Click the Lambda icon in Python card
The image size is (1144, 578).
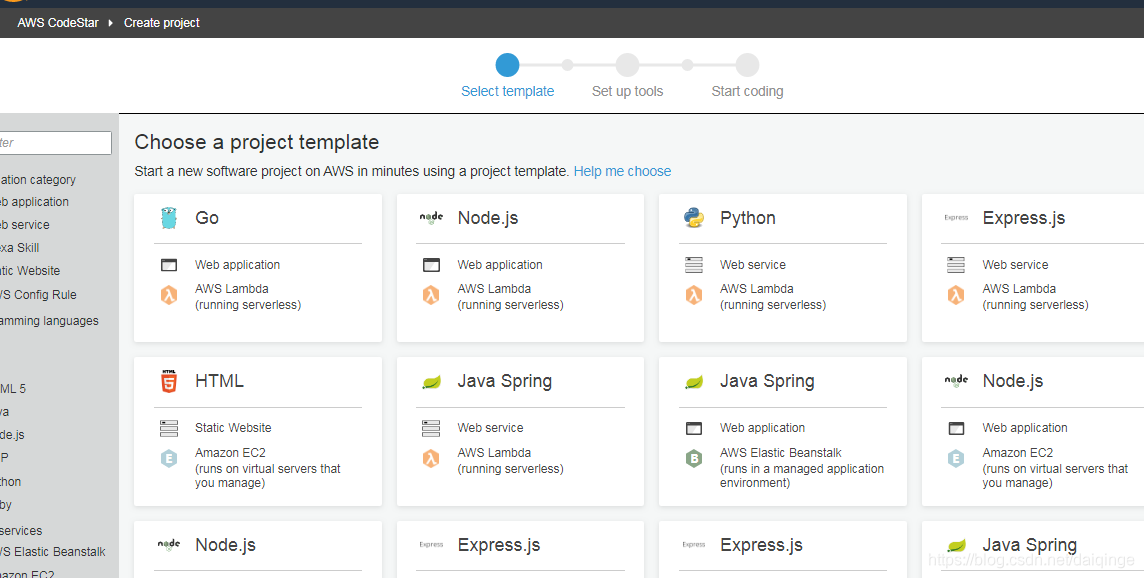pos(694,296)
